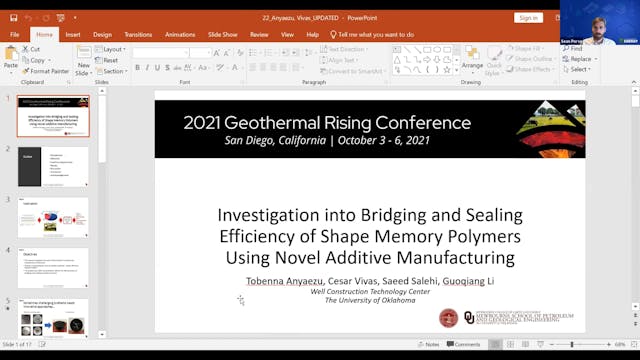The height and width of the screenshot is (360, 640).
Task: Click the Bullets list icon
Action: [x=253, y=53]
